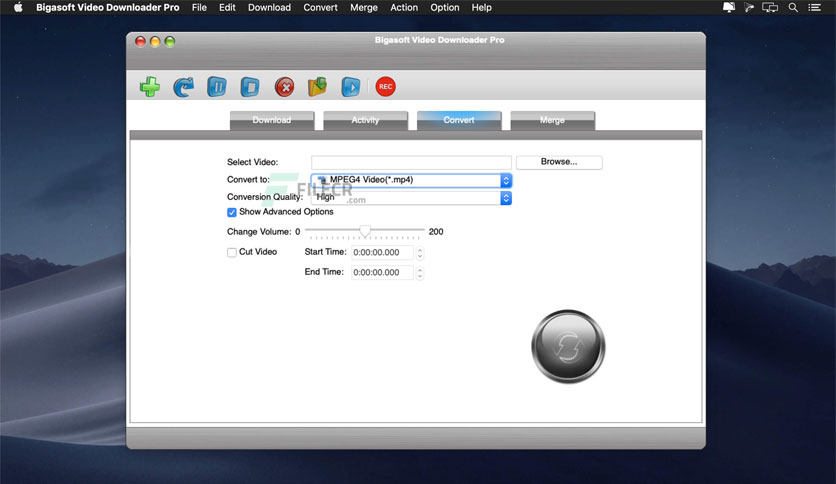Click the green zoom window button
Image resolution: width=836 pixels, height=484 pixels.
pyautogui.click(x=170, y=42)
